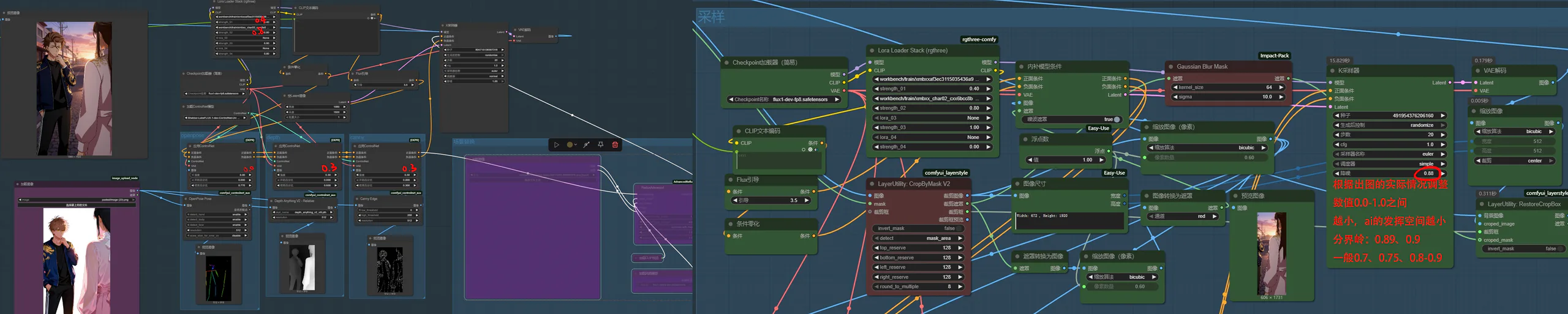Collapse the CLIP文本编码 node via title dot

(738, 131)
